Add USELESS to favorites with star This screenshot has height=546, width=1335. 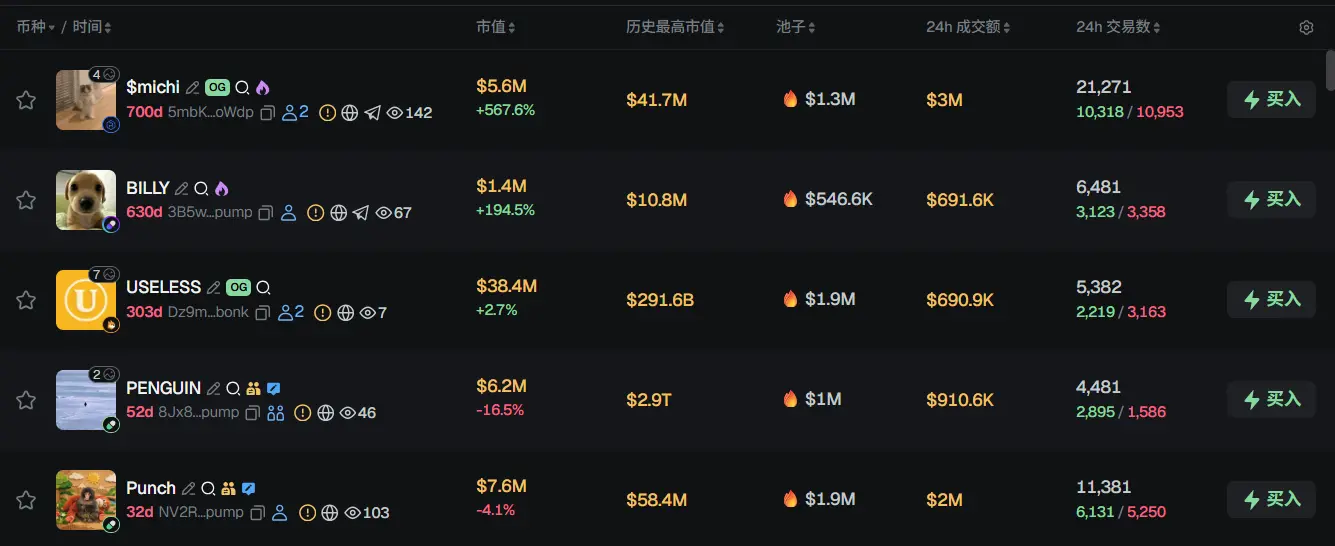tap(26, 300)
